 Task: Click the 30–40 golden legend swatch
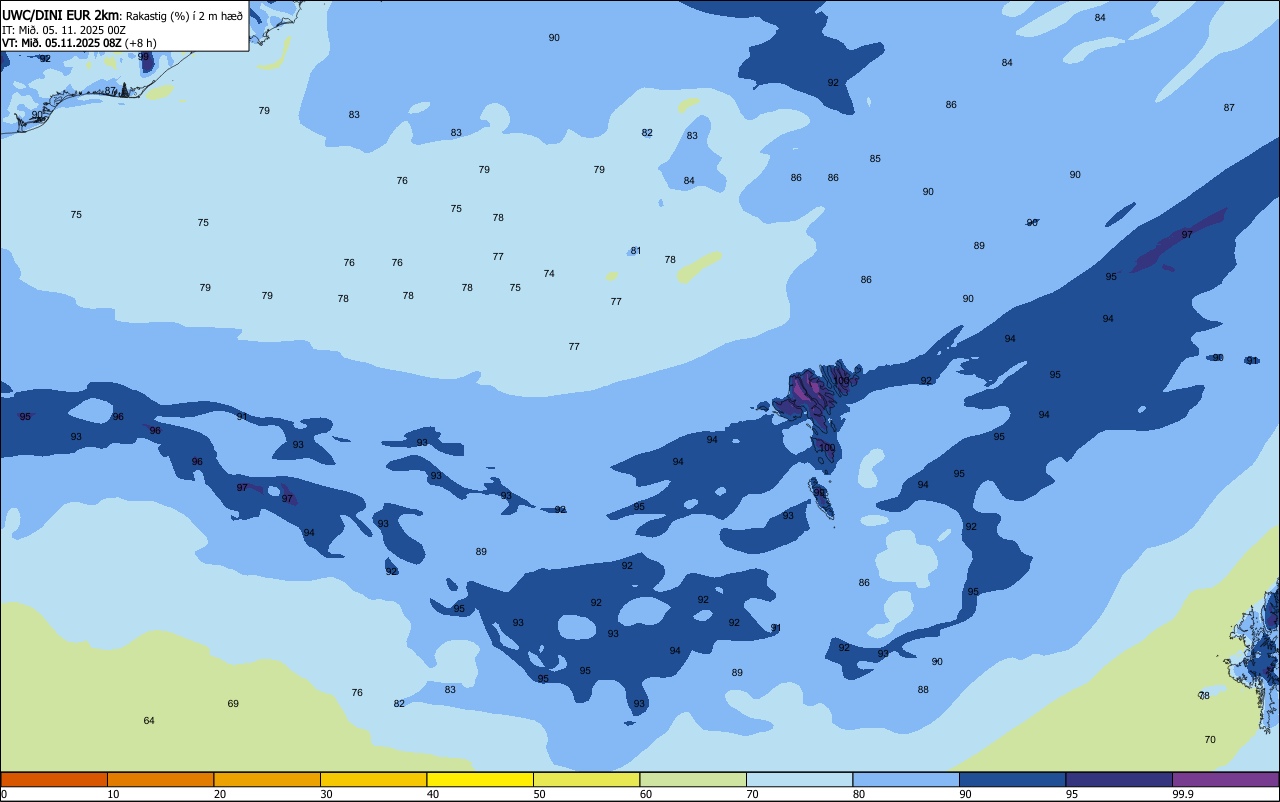click(373, 779)
